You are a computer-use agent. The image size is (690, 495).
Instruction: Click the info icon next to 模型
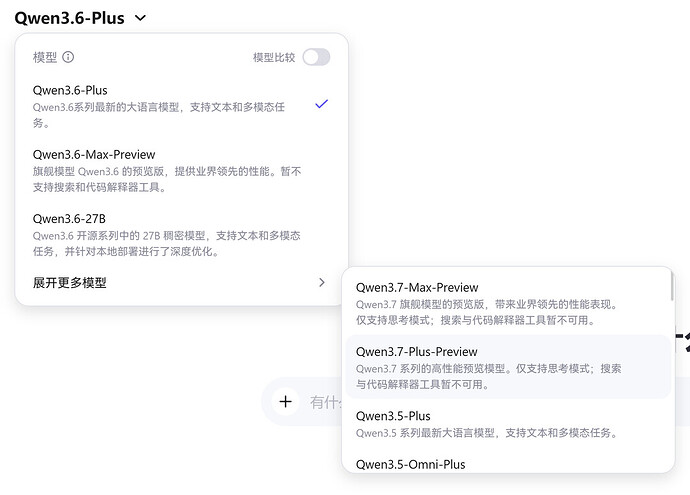pyautogui.click(x=68, y=57)
